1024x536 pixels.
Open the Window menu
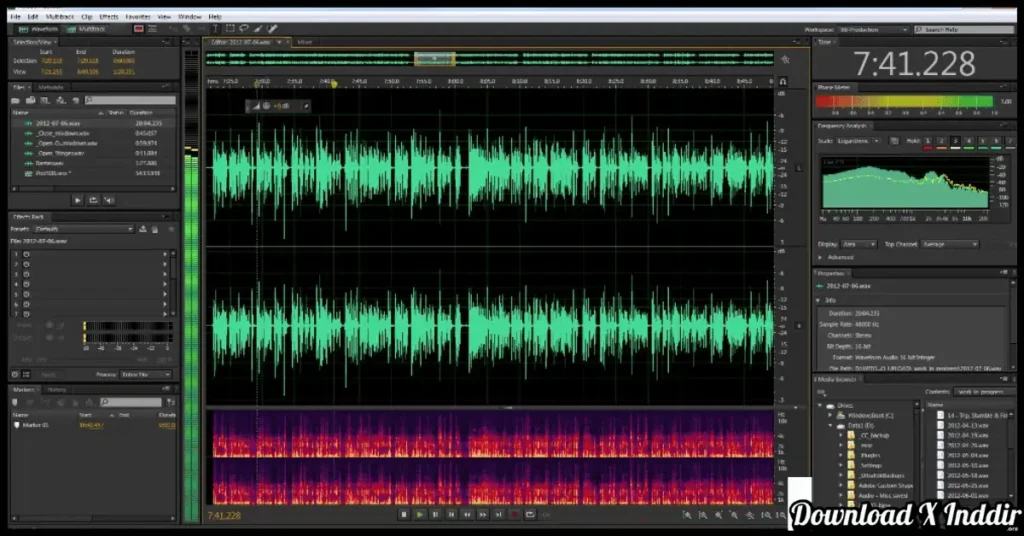coord(189,16)
